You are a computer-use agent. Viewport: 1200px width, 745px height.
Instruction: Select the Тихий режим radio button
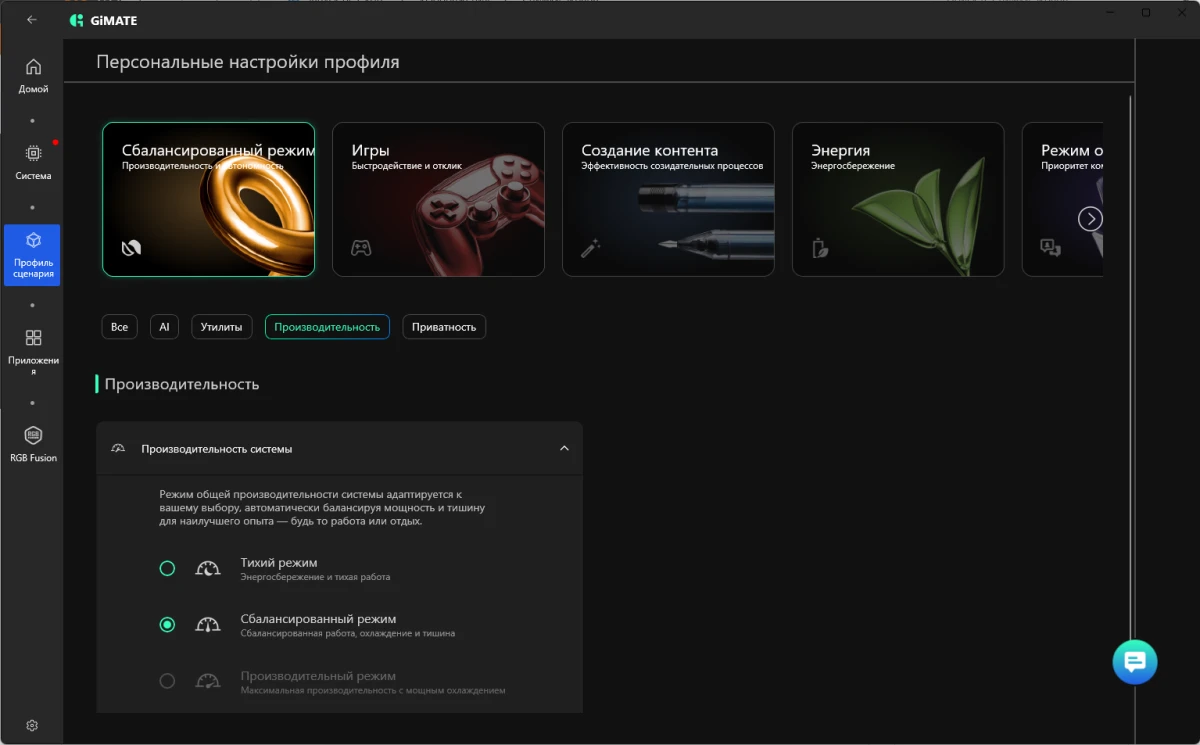167,568
